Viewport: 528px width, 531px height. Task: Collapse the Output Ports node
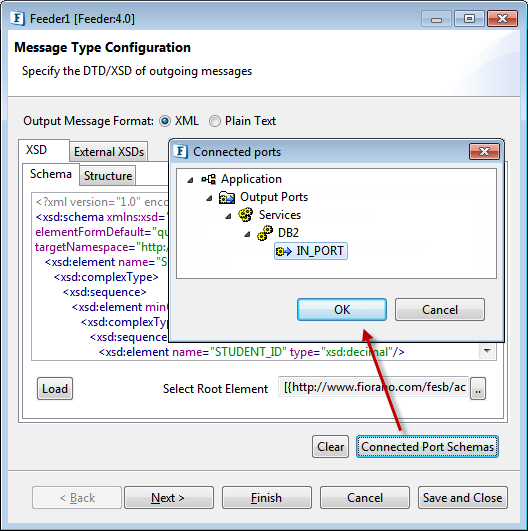coord(209,198)
